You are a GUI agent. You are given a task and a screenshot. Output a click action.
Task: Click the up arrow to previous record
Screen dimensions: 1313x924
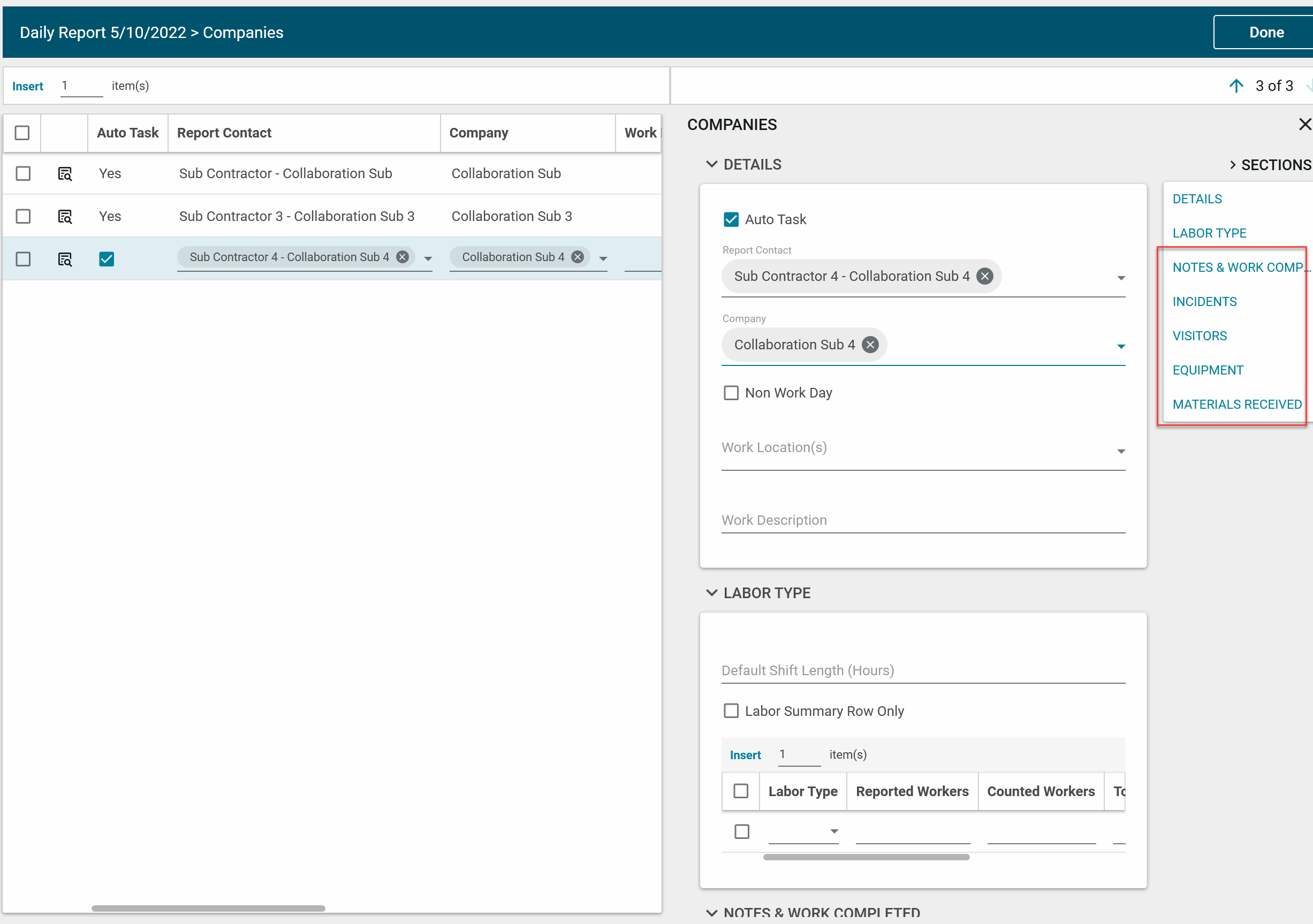(1236, 86)
